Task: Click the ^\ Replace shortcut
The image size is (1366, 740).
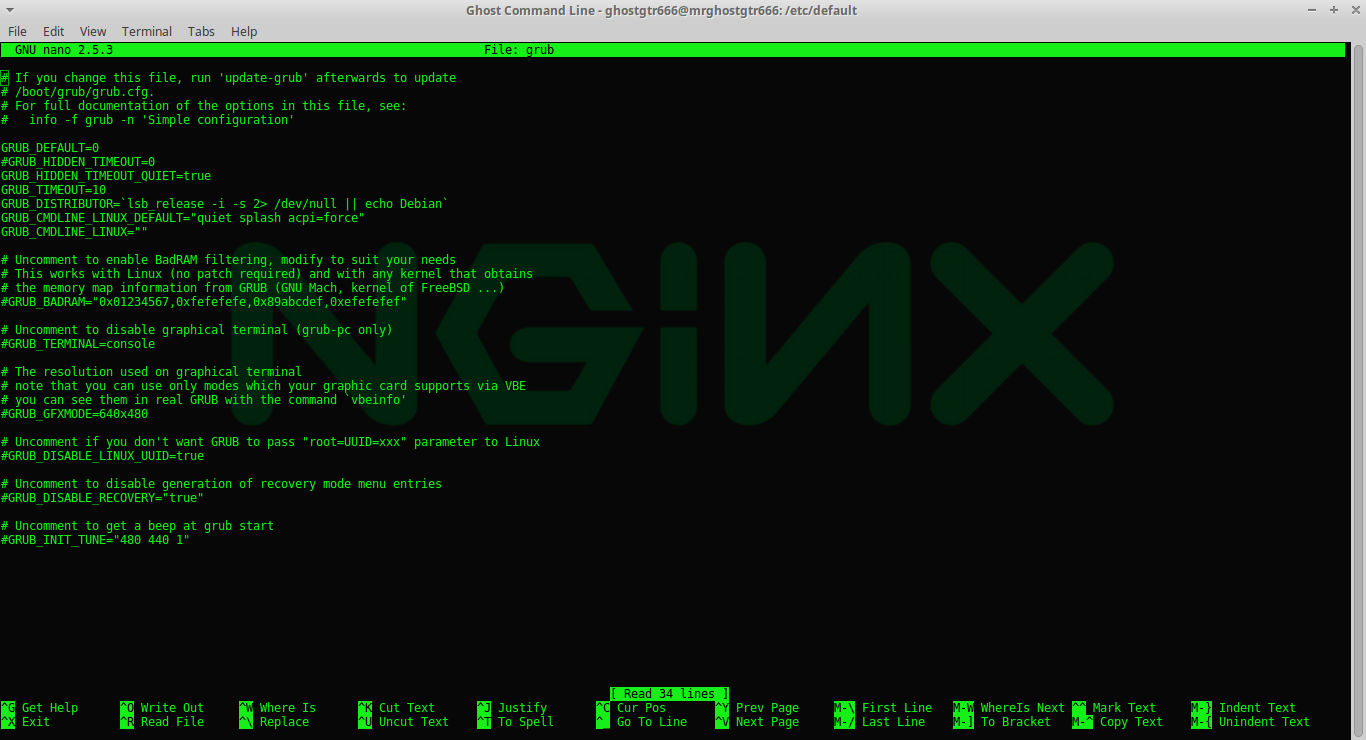Action: click(x=274, y=722)
